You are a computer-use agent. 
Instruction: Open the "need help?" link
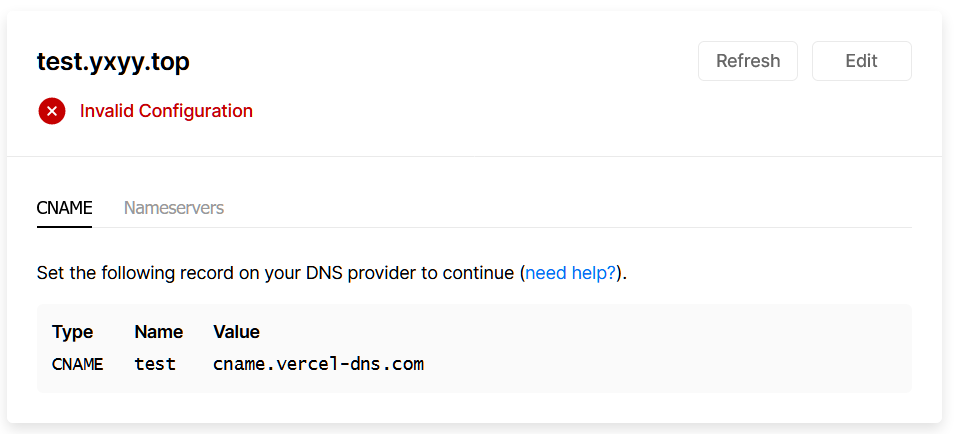pyautogui.click(x=570, y=273)
